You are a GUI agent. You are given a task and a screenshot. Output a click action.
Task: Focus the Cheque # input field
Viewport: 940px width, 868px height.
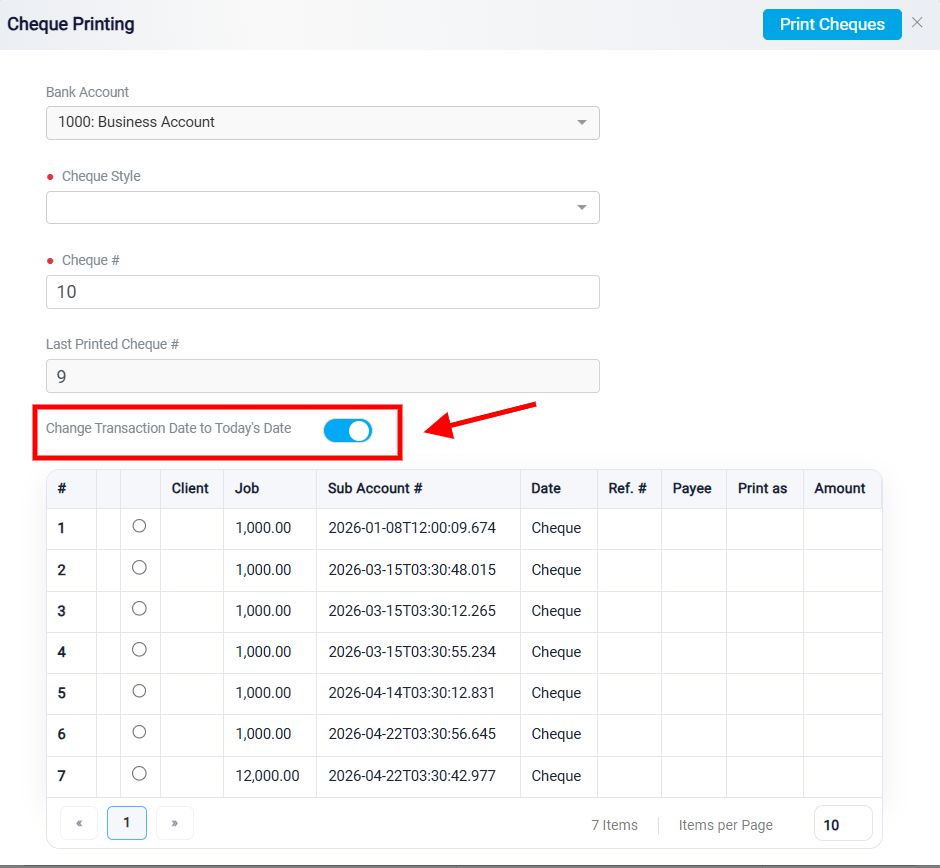click(x=323, y=292)
